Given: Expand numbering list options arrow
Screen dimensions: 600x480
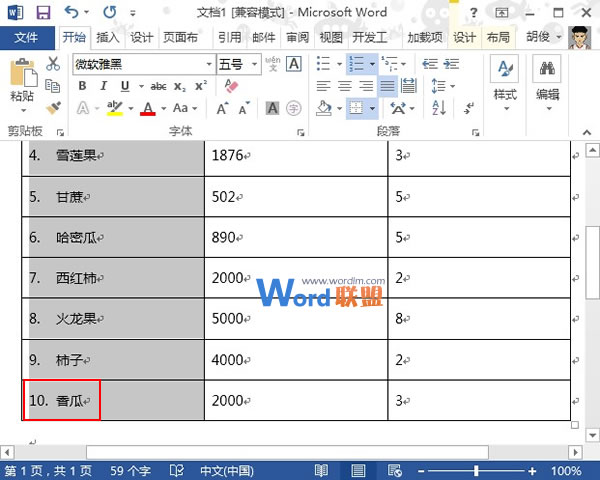Looking at the screenshot, I should point(372,64).
